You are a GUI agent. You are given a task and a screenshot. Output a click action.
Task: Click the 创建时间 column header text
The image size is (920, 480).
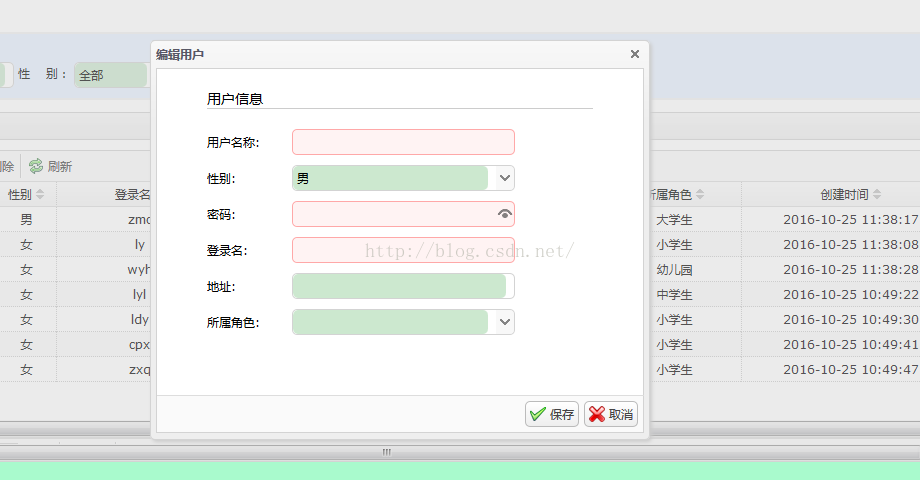click(844, 194)
